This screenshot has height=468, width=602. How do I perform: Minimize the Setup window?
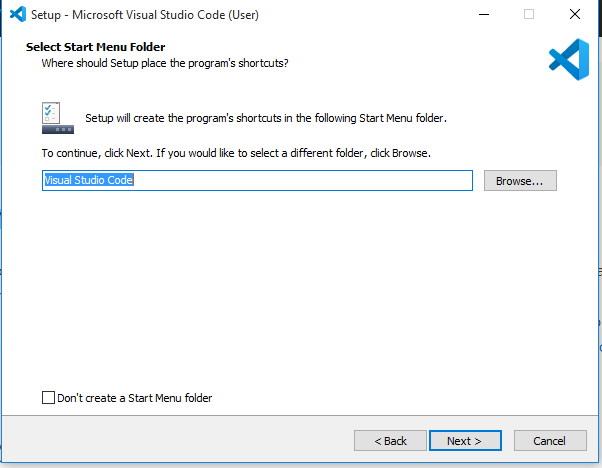point(484,15)
